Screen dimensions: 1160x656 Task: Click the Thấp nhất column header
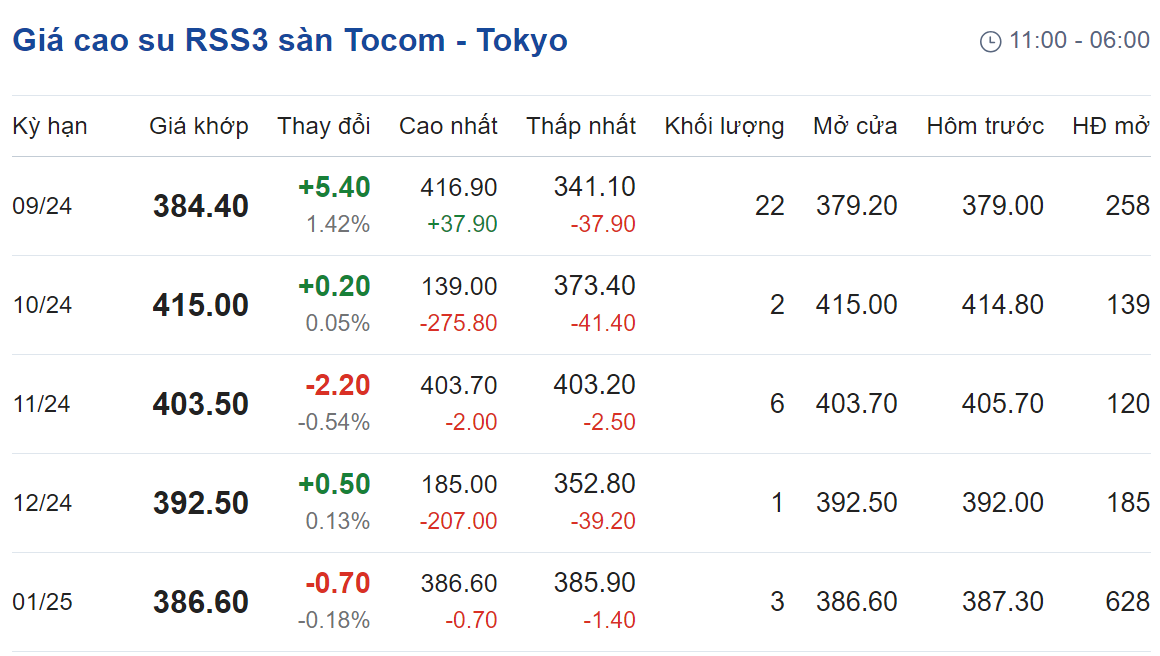[x=581, y=126]
